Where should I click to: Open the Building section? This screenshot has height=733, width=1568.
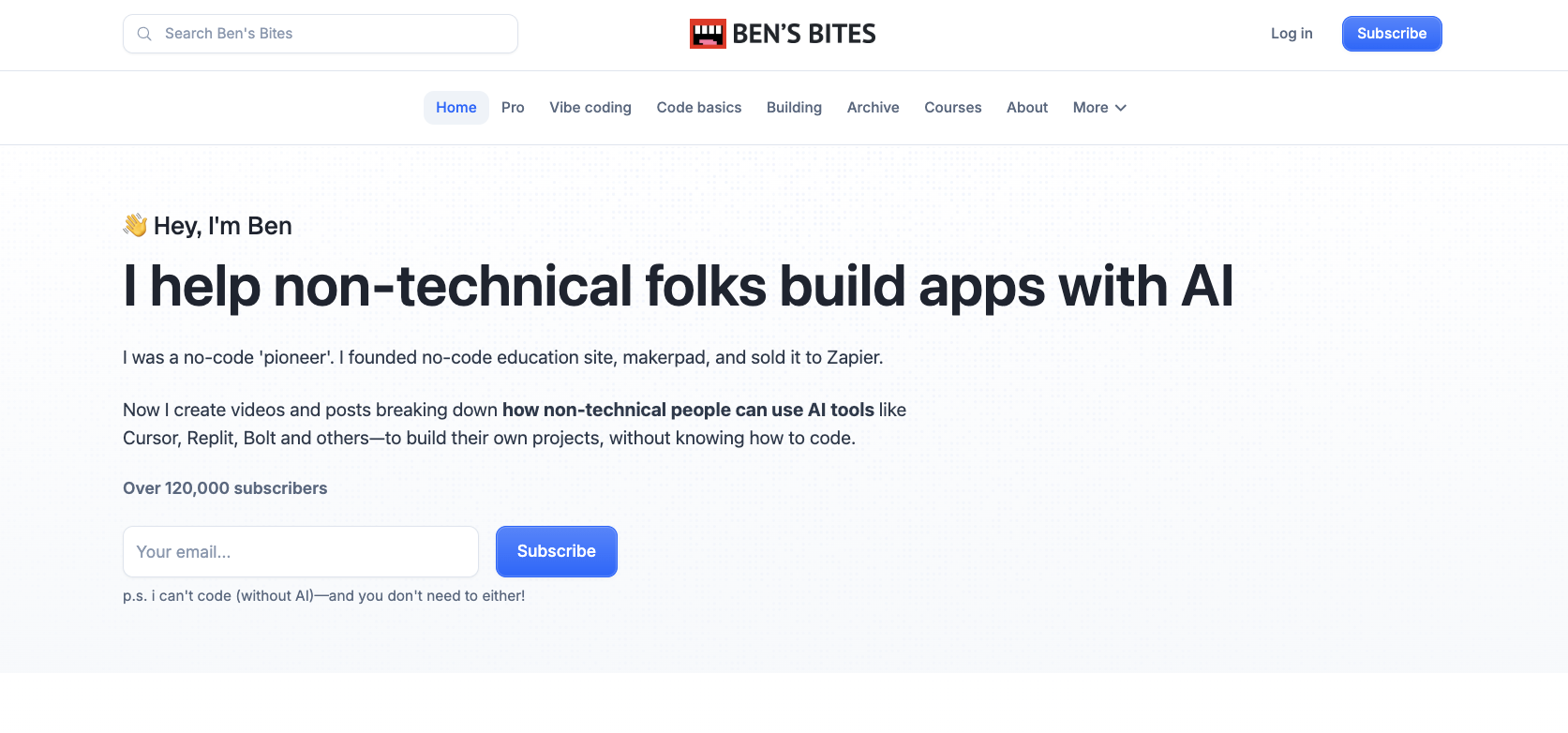tap(794, 108)
